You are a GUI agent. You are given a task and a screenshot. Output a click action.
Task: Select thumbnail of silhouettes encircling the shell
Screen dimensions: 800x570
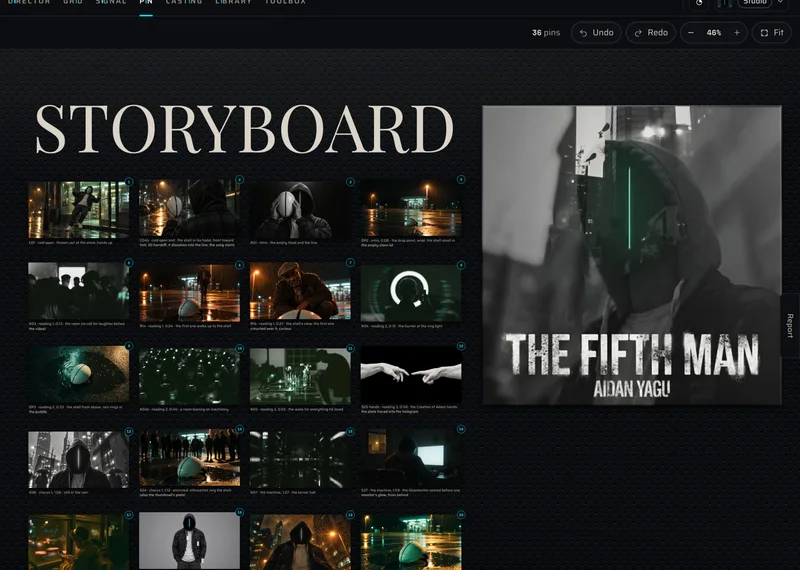(x=189, y=458)
